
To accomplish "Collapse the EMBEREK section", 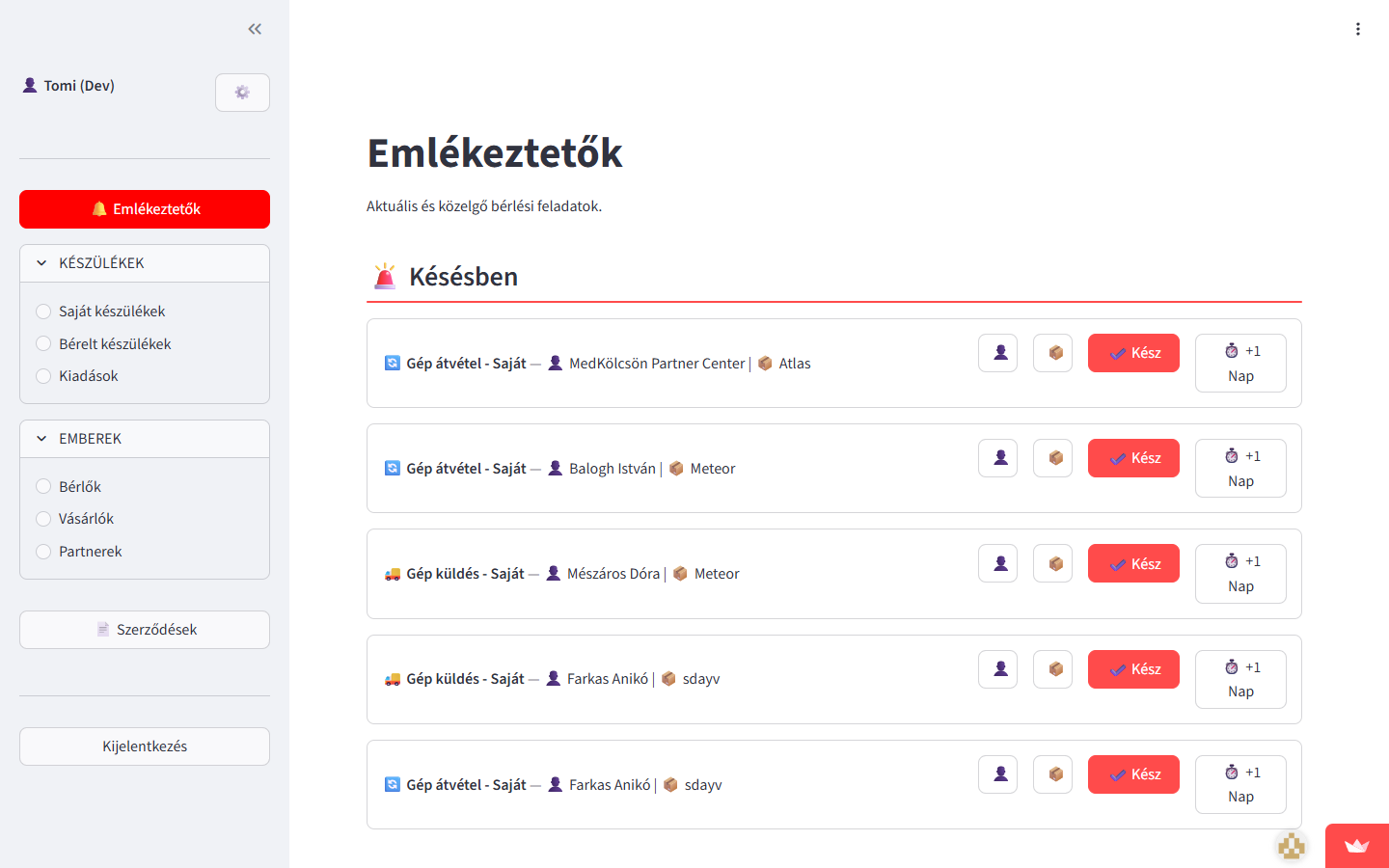I will tap(41, 439).
